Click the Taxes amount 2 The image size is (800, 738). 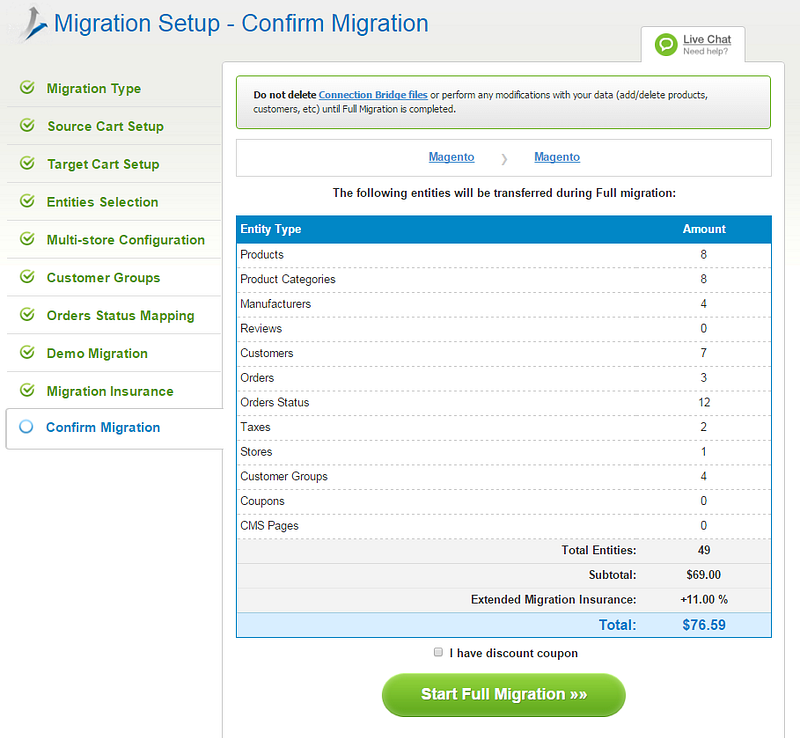pos(704,427)
